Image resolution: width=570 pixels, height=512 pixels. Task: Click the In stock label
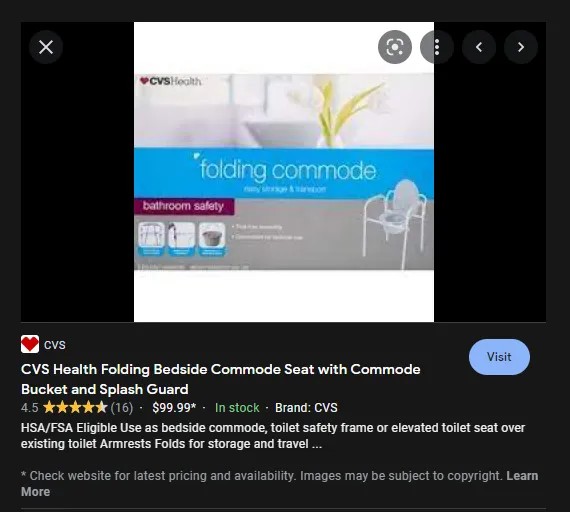tap(237, 408)
